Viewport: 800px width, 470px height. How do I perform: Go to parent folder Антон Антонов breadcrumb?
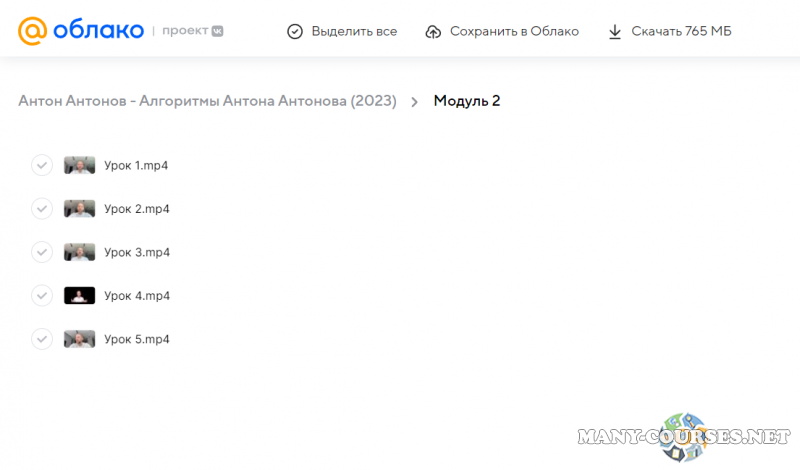pyautogui.click(x=207, y=101)
